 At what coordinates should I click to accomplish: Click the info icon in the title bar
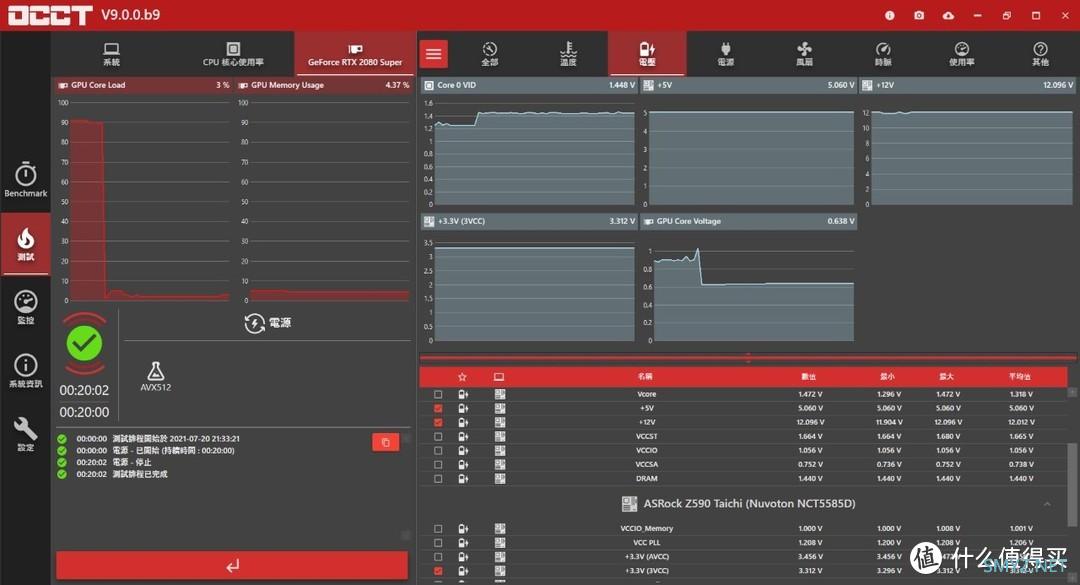(x=890, y=15)
